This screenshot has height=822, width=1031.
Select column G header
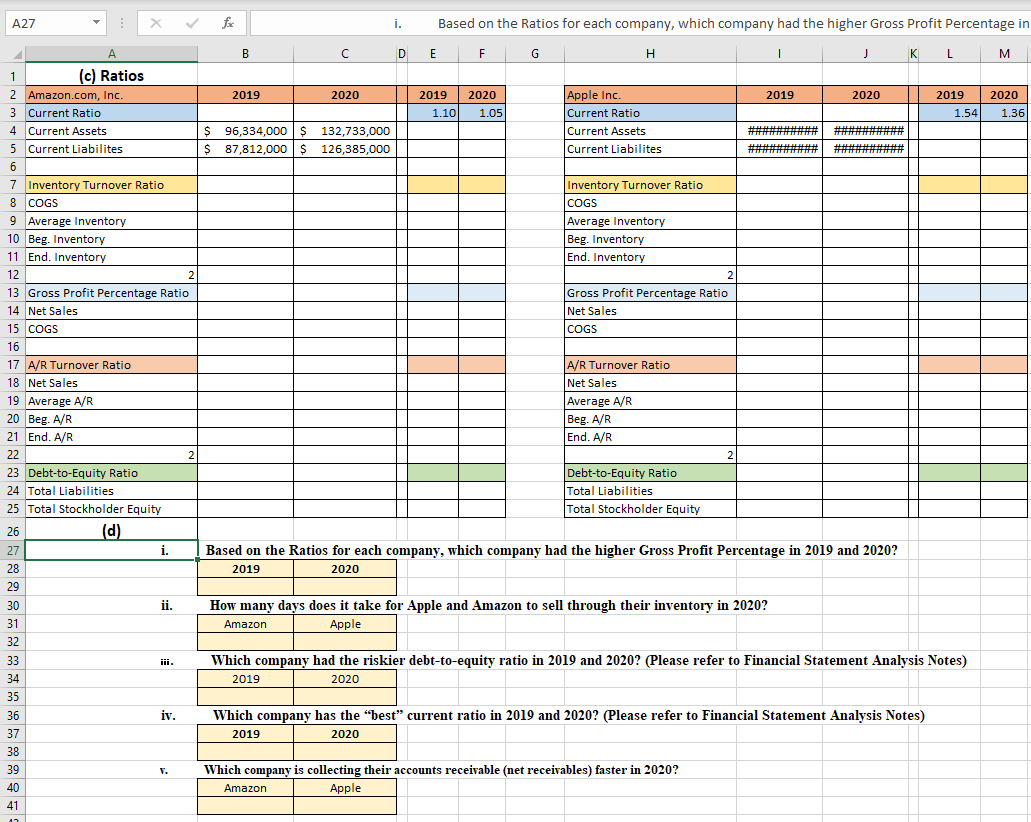(x=535, y=54)
